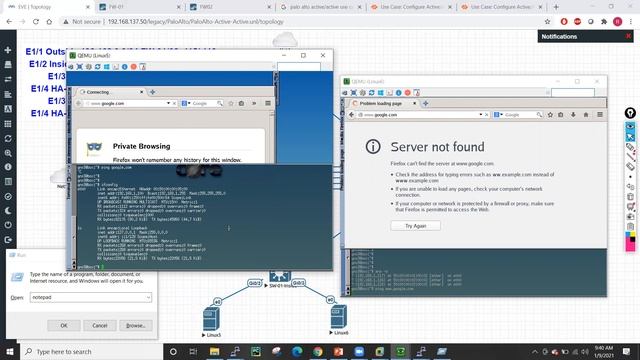Click the trash bin icon in annotation toolbar
Viewport: 640px width, 360px height.
(x=630, y=197)
